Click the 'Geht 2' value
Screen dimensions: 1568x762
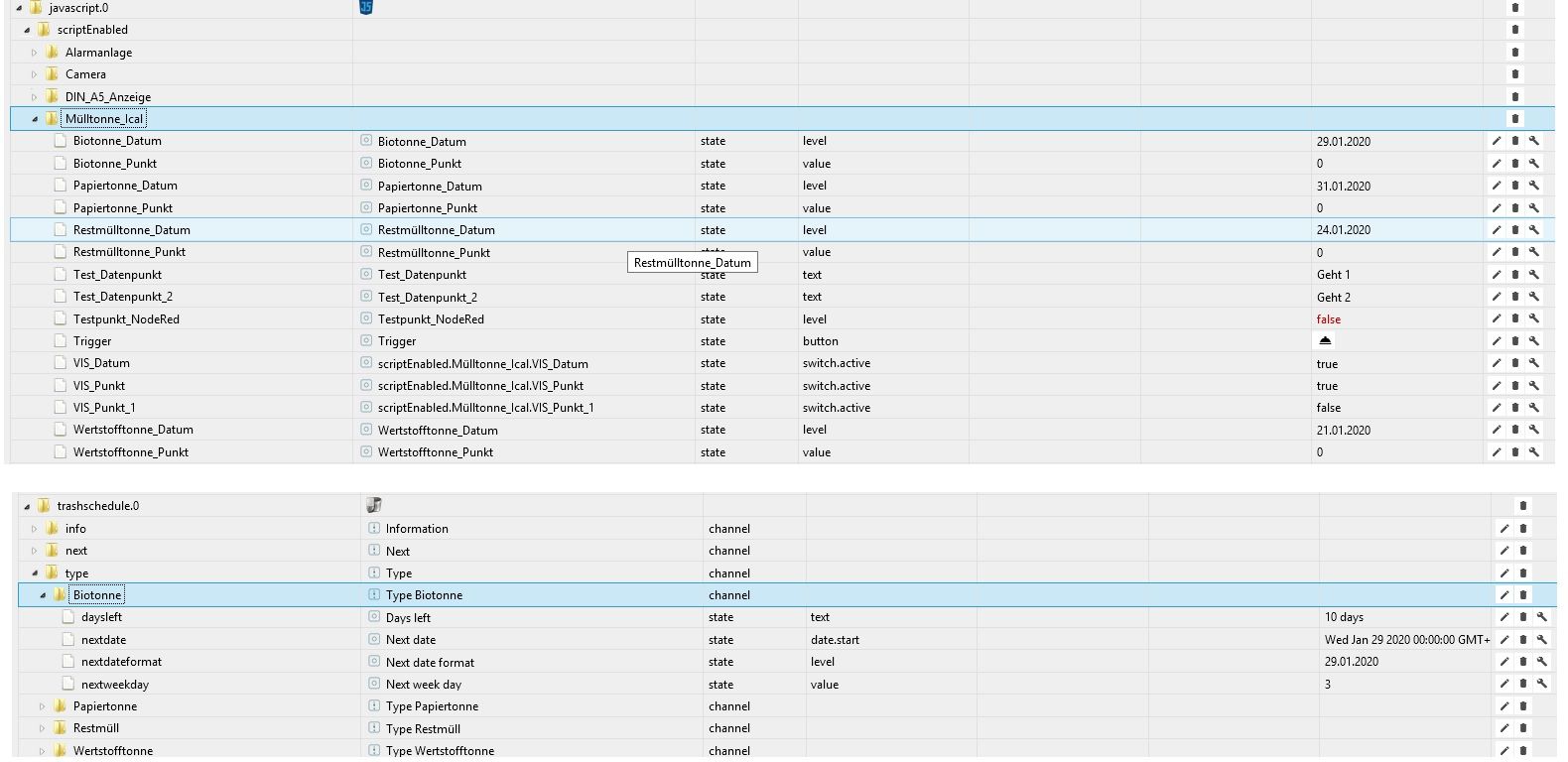pos(1333,297)
